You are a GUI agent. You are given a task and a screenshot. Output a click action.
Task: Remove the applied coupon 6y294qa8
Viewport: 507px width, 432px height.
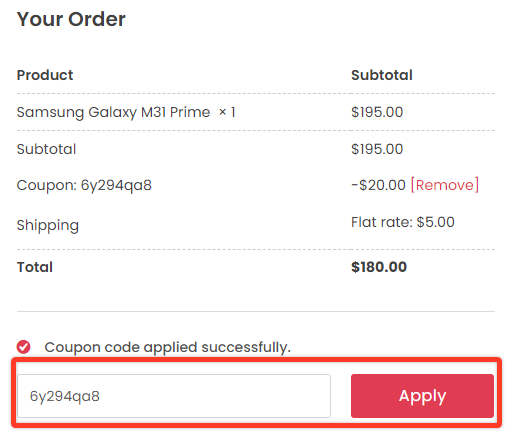[x=445, y=185]
